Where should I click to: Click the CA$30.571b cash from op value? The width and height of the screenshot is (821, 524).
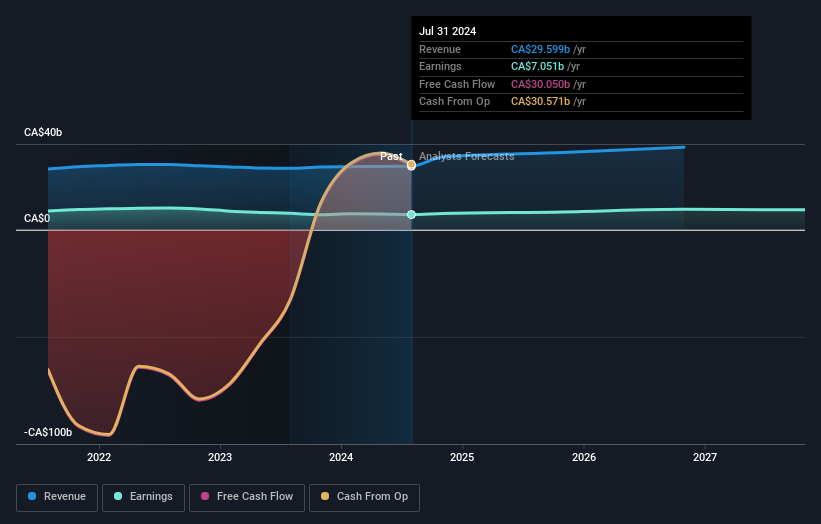(x=540, y=102)
